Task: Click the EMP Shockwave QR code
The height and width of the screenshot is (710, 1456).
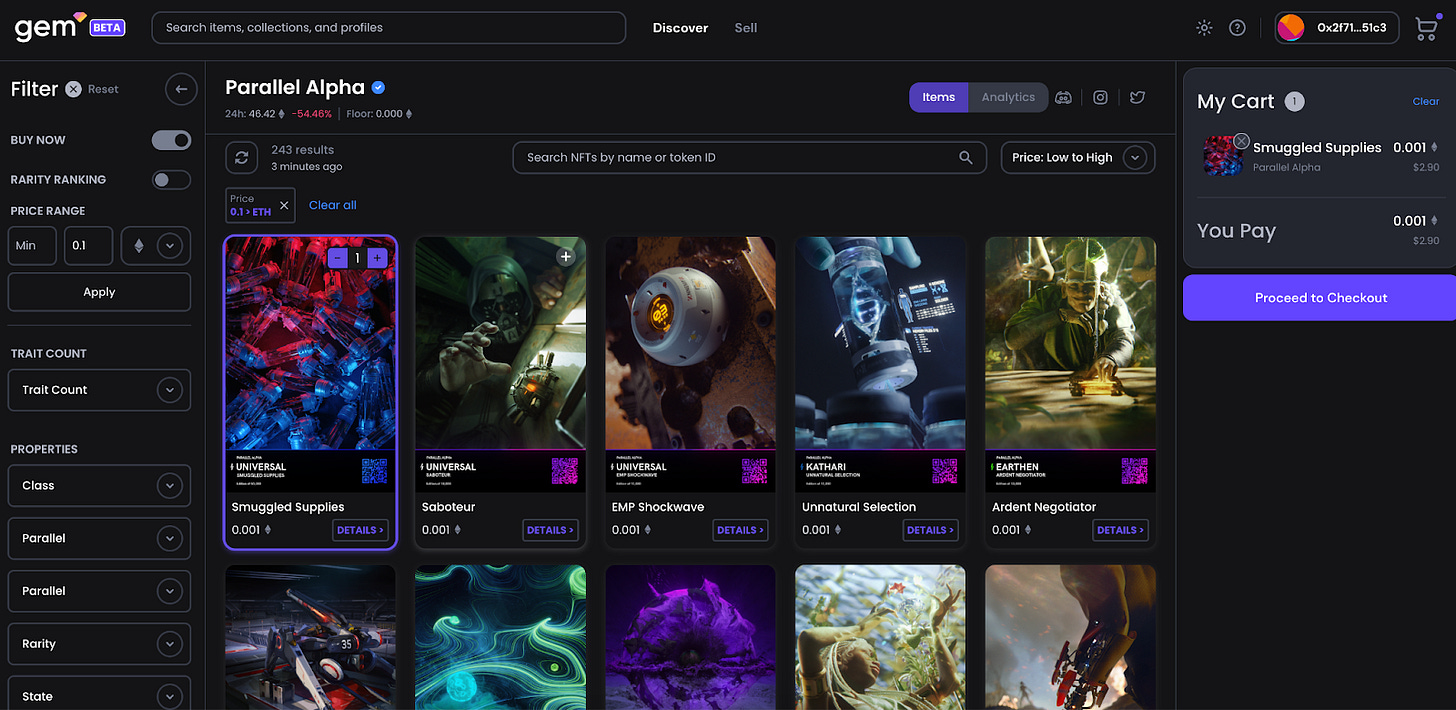Action: click(755, 471)
